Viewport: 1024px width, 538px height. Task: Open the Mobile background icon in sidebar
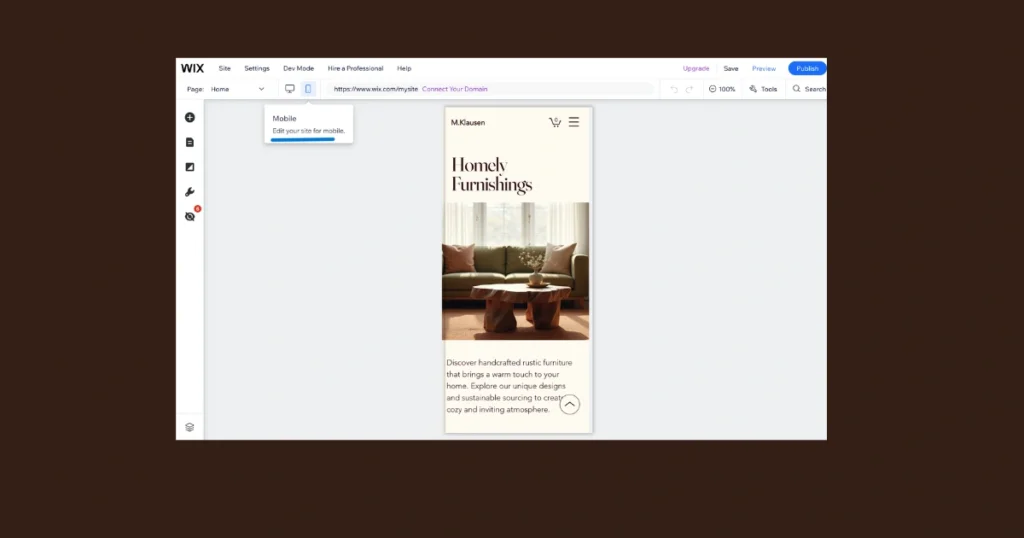tap(190, 167)
